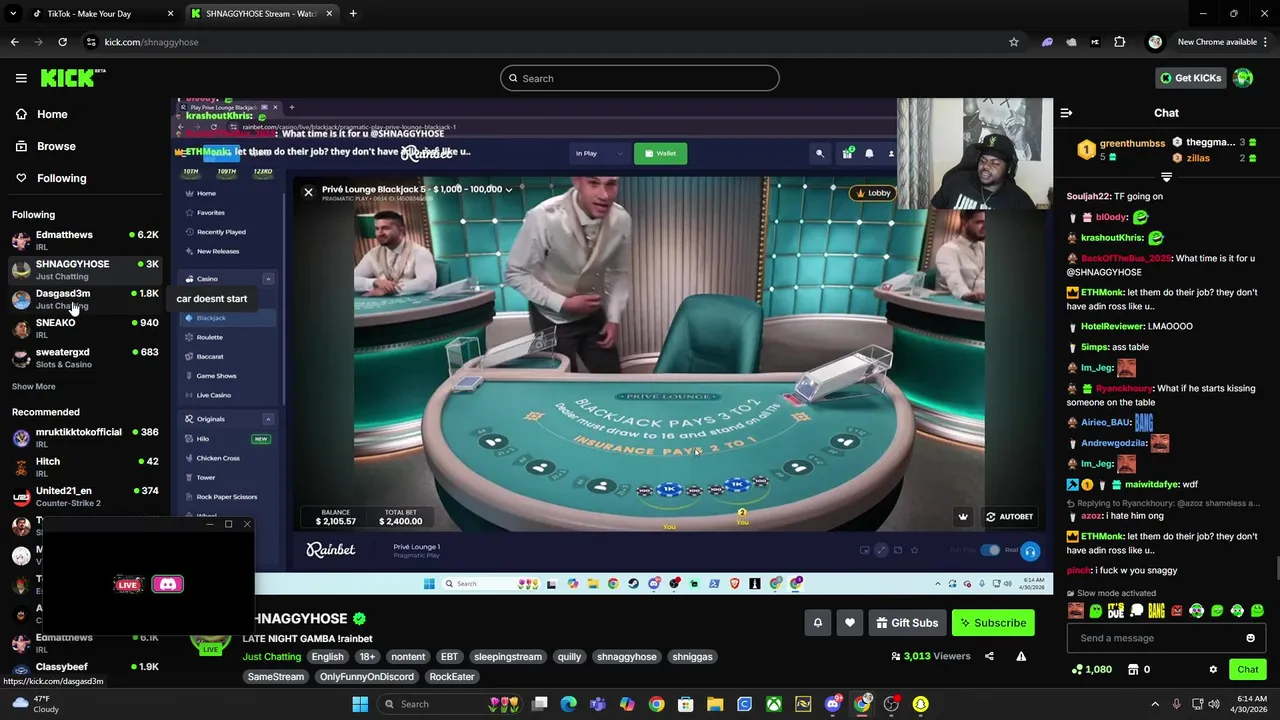Open the Edmatthews channel under Following
Viewport: 1280px width, 720px height.
coord(85,240)
